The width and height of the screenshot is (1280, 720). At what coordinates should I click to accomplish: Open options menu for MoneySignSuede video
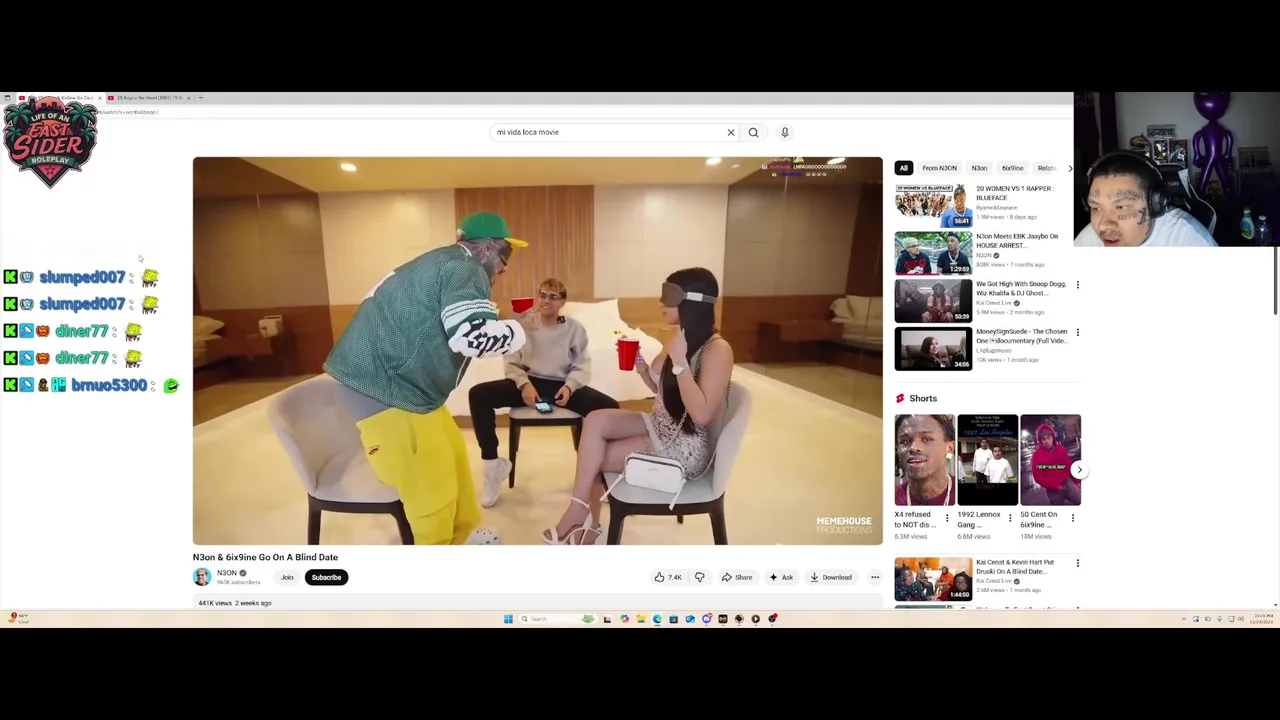(x=1077, y=332)
